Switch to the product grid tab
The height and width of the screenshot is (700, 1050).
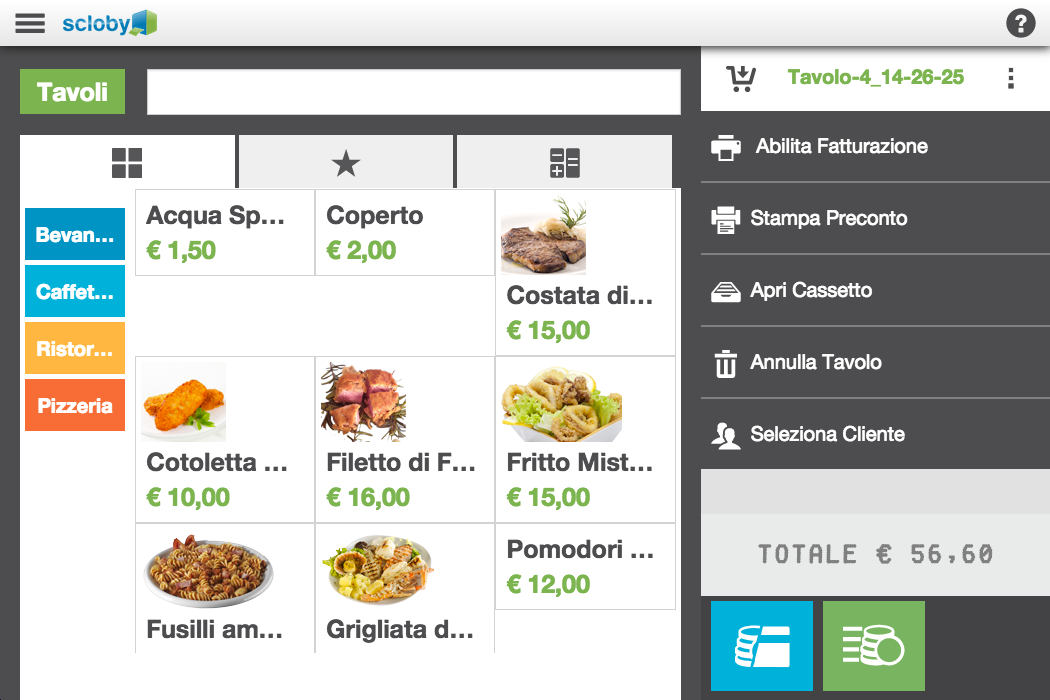(127, 163)
